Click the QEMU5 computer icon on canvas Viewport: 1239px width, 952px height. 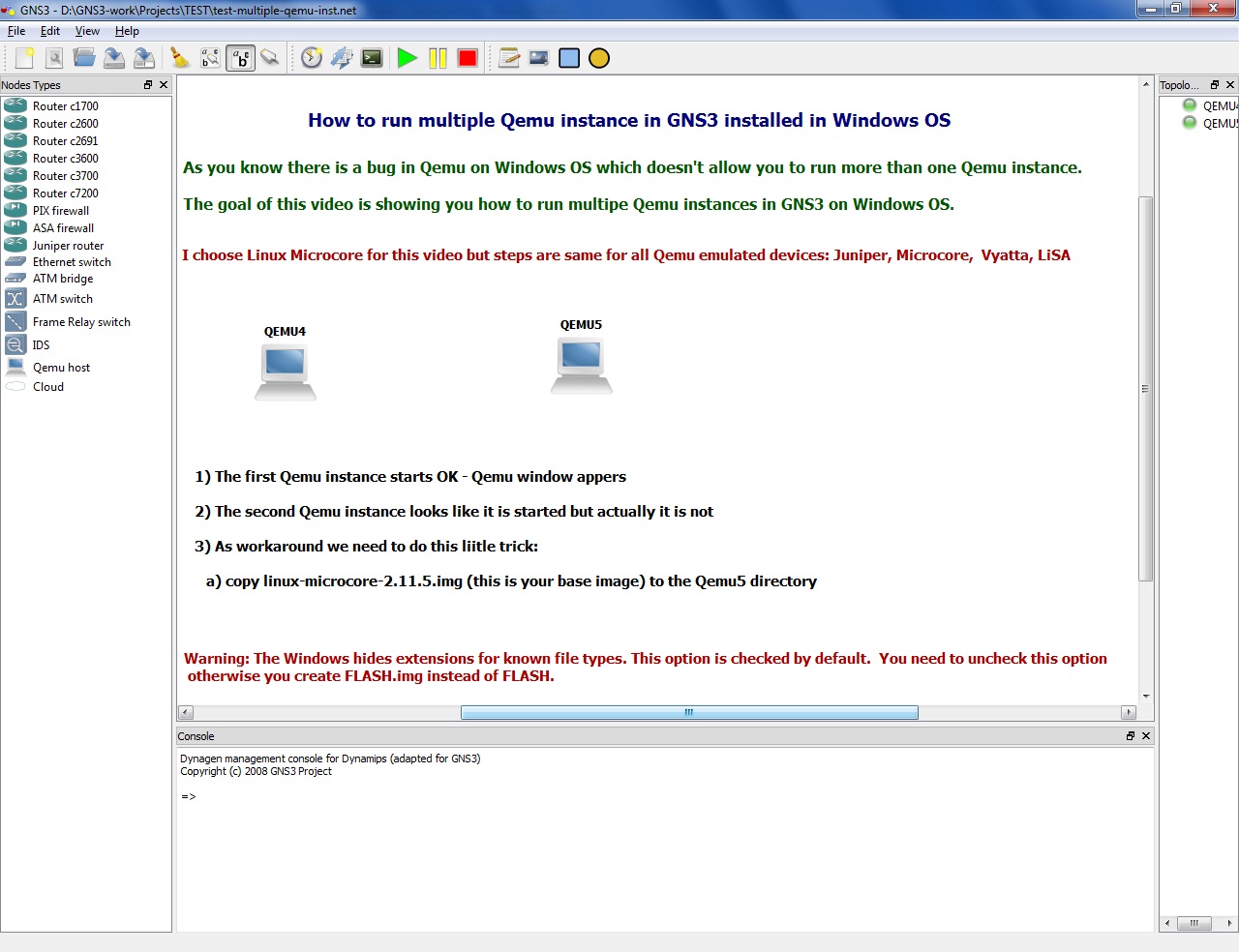coord(582,366)
